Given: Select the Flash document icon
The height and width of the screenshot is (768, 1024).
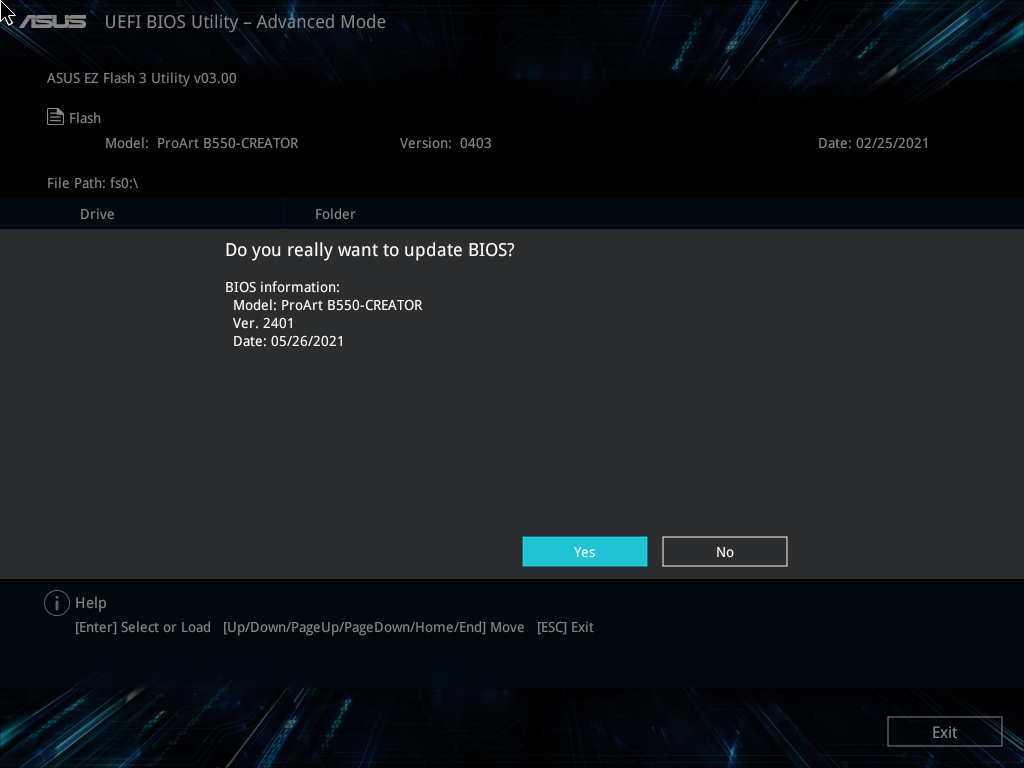Looking at the screenshot, I should click(54, 116).
